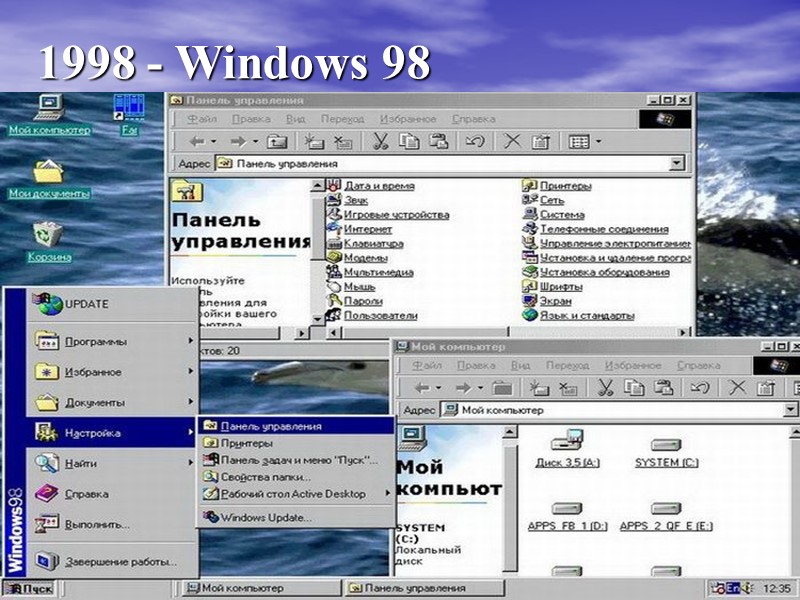Select Свойства папки in Настройка submenu

(296, 477)
